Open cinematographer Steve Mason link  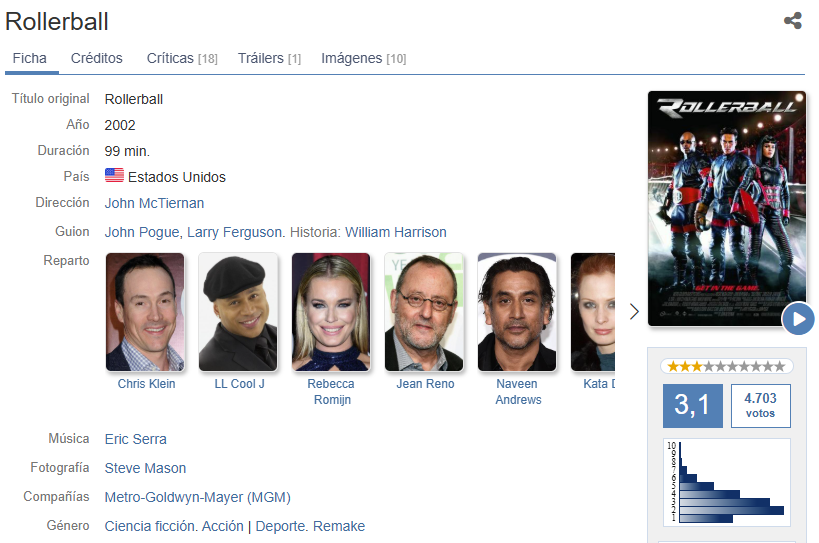(145, 468)
